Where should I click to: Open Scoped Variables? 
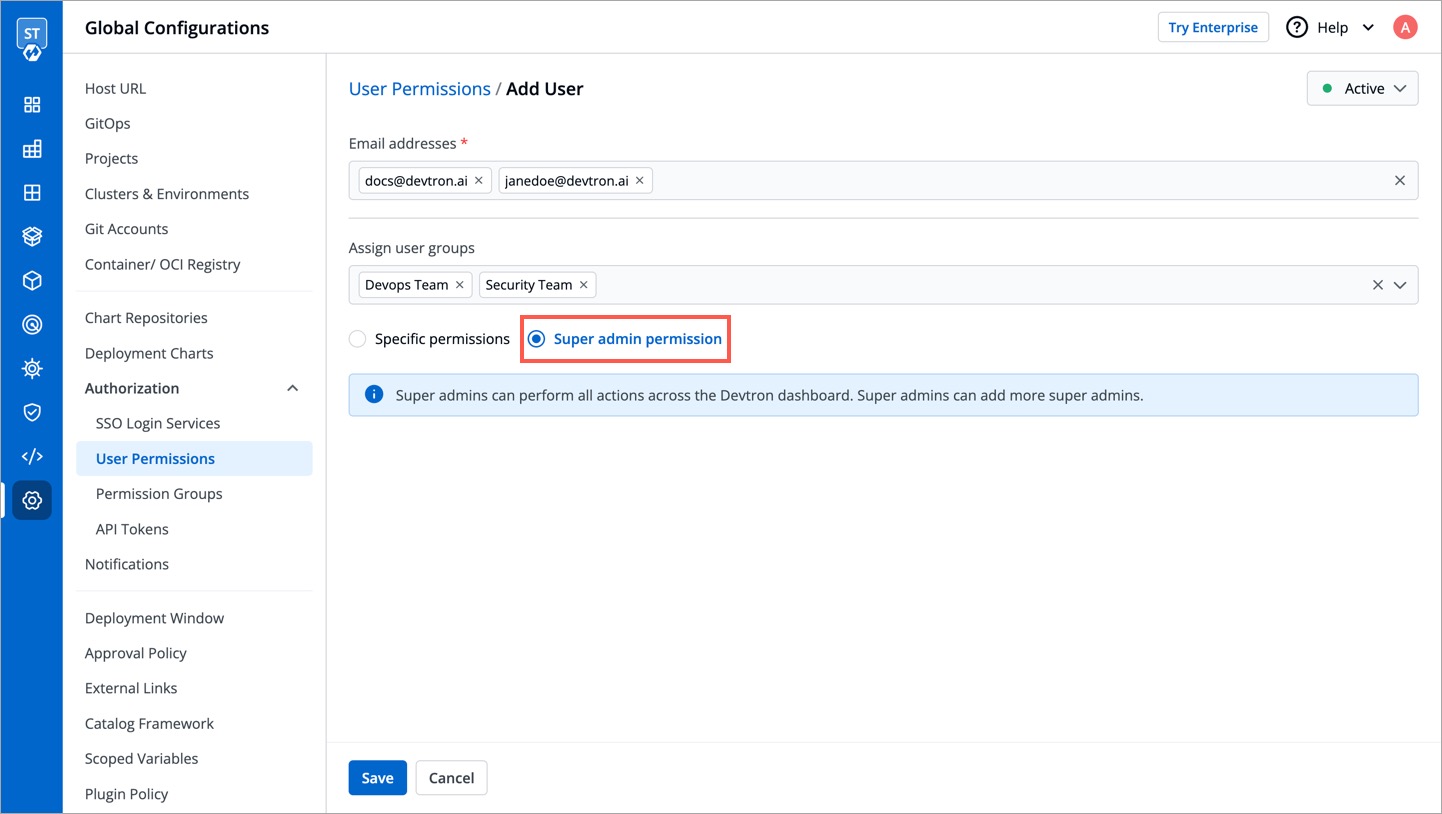point(141,758)
